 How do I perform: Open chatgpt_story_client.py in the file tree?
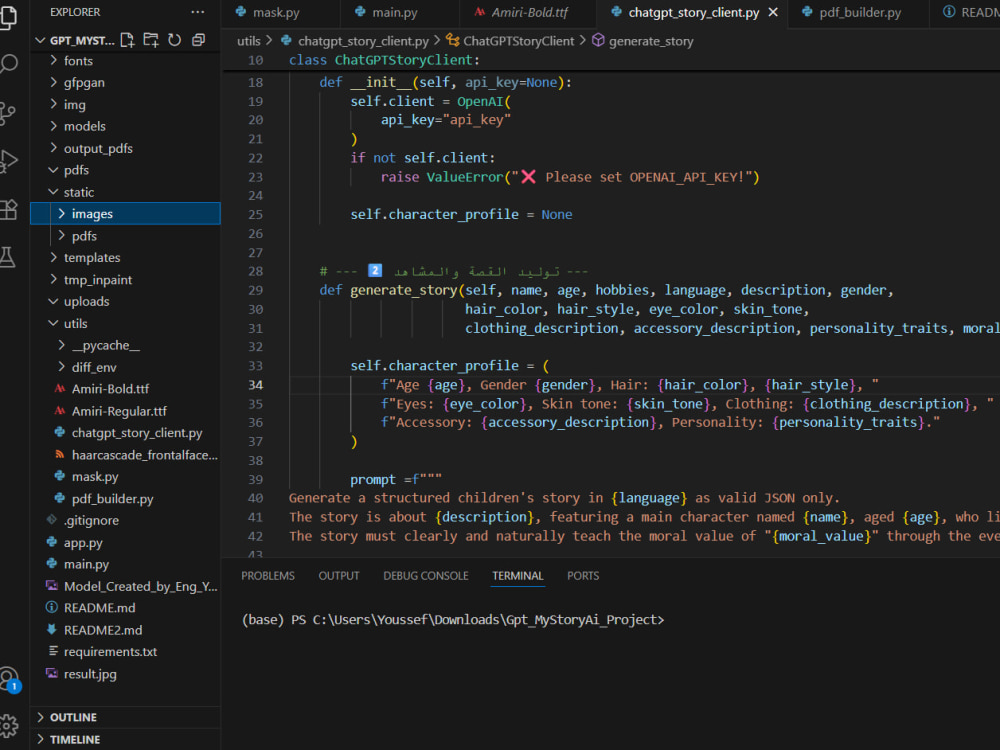126,432
